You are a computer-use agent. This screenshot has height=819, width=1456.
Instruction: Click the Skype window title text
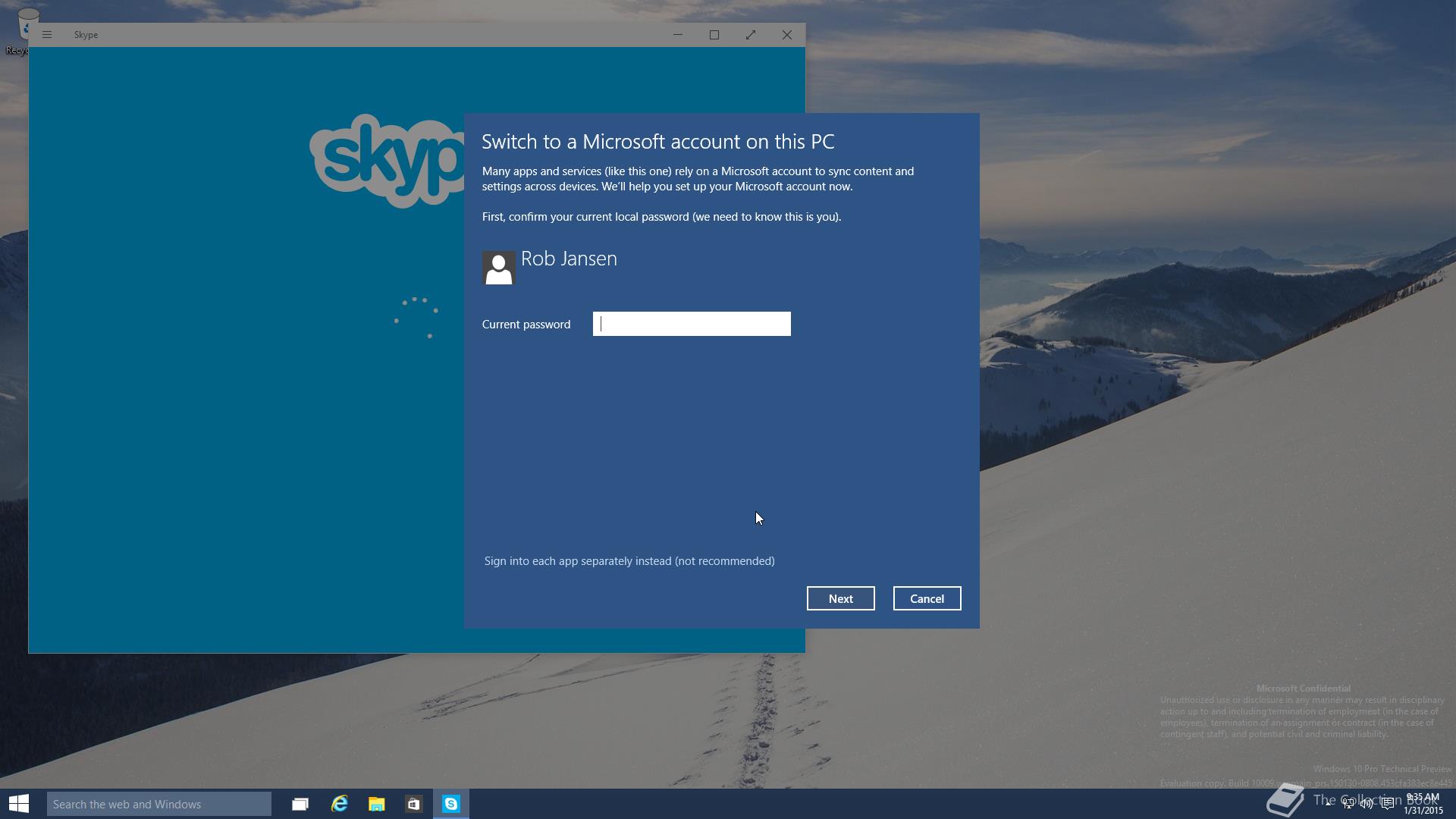[86, 35]
